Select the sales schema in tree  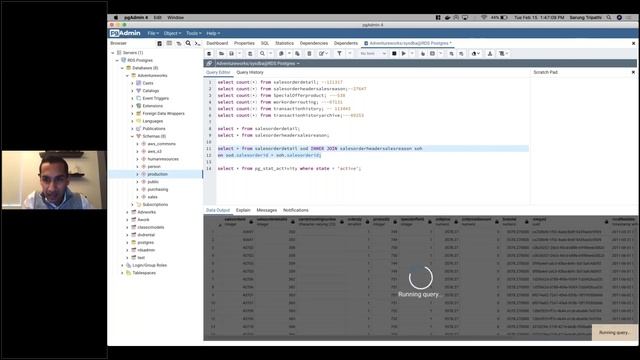pyautogui.click(x=153, y=197)
